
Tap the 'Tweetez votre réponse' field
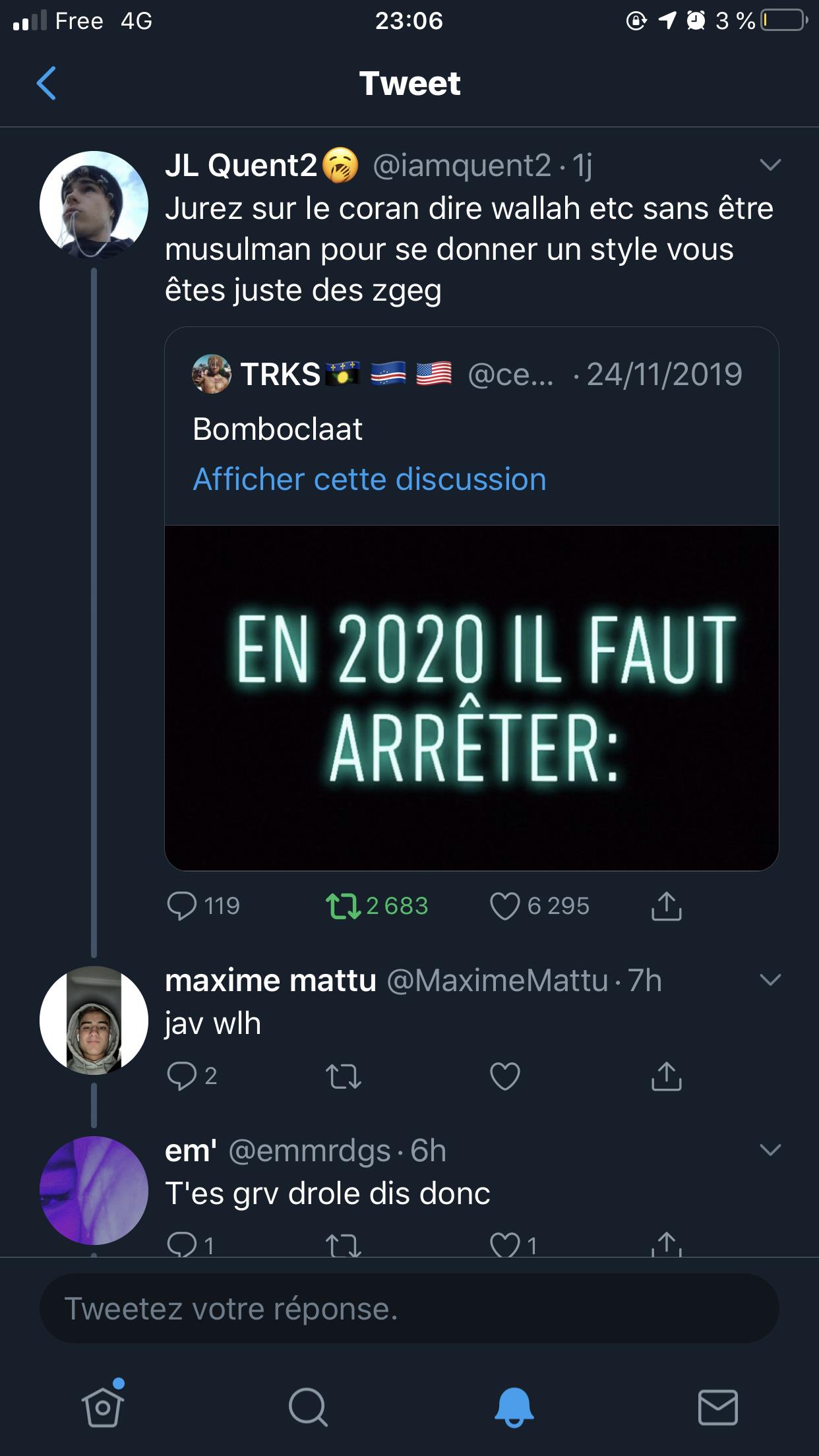pyautogui.click(x=409, y=1308)
